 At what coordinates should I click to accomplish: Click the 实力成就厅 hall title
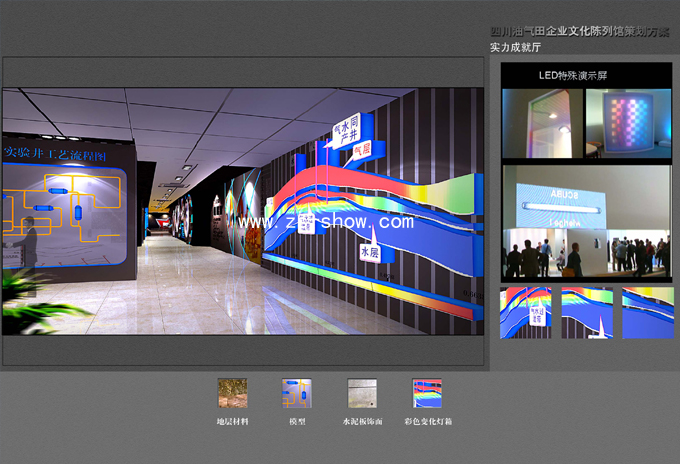point(516,47)
